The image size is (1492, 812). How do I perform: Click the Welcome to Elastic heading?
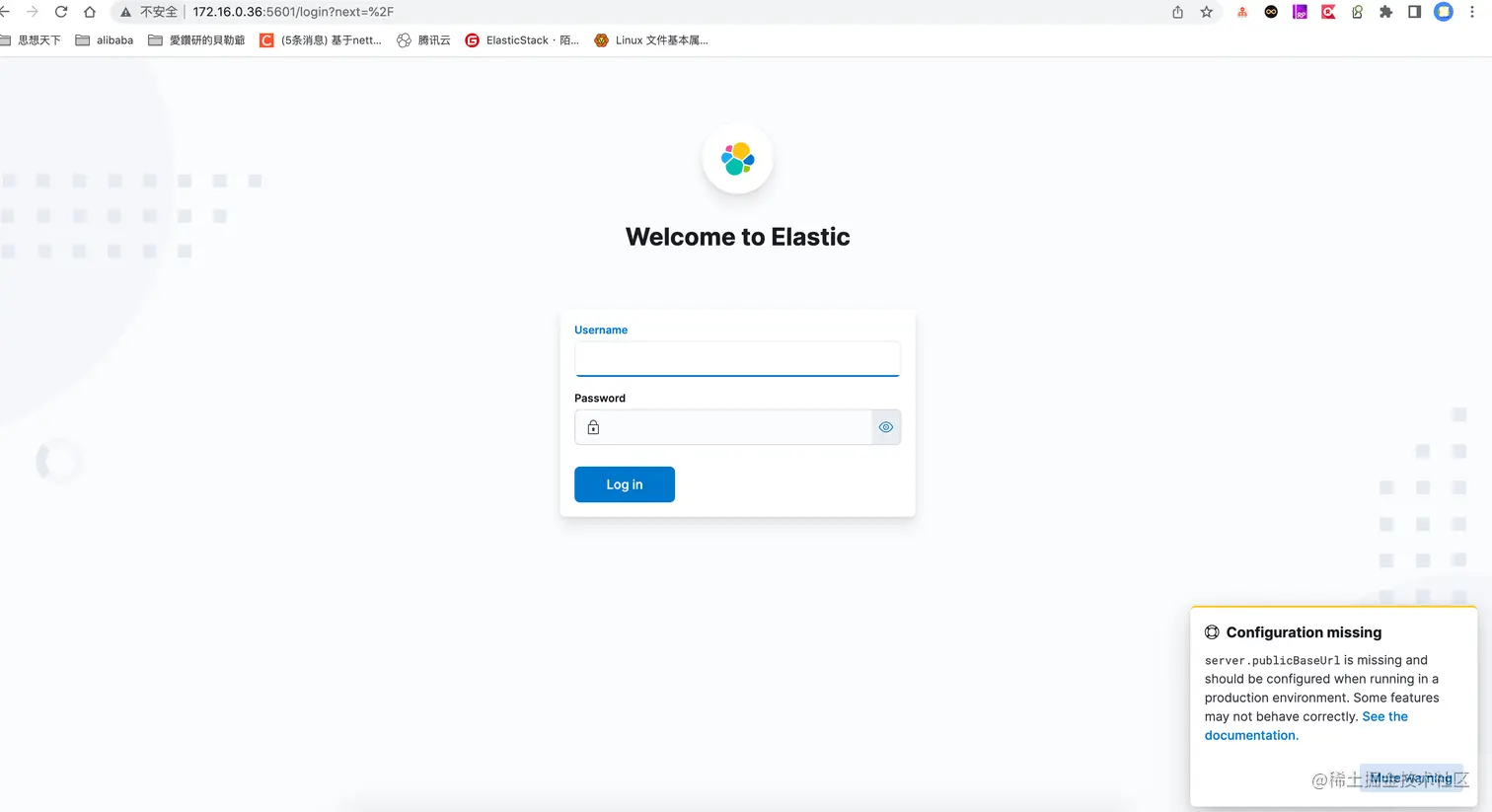click(x=737, y=237)
